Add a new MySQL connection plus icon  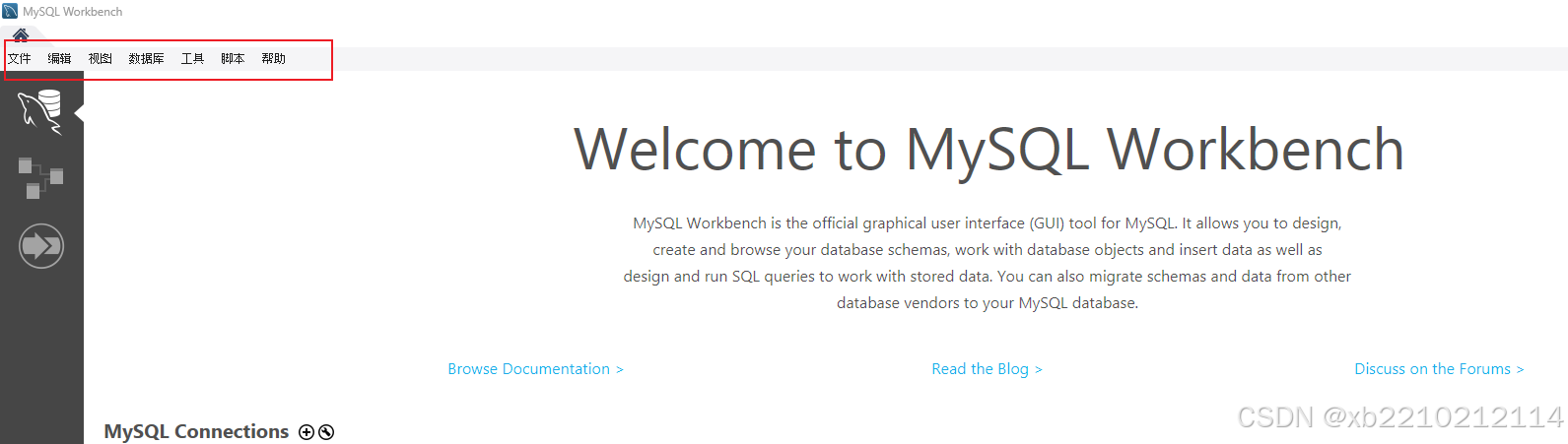pyautogui.click(x=307, y=432)
